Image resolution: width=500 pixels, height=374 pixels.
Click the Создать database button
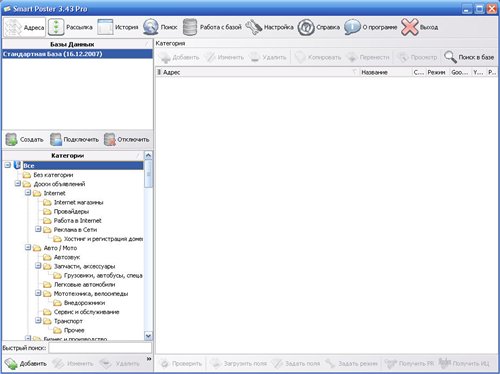[x=25, y=139]
